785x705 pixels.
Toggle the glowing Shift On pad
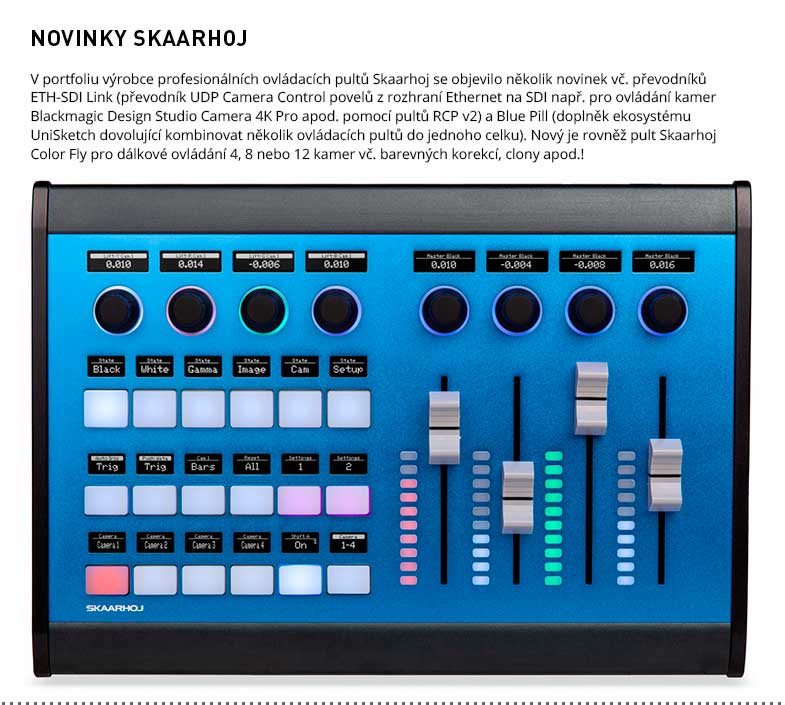pos(300,579)
